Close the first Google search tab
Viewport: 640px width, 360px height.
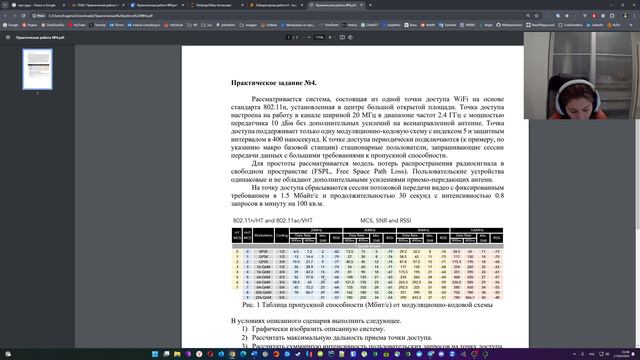64,5
